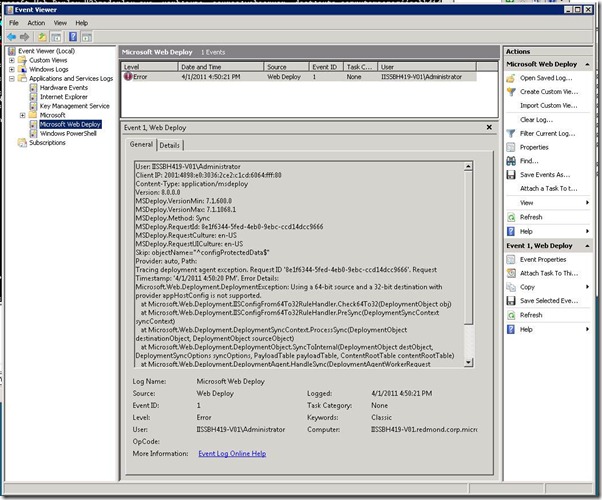This screenshot has height=500, width=602.
Task: Click the Create Custom View funnel icon
Action: [511, 92]
